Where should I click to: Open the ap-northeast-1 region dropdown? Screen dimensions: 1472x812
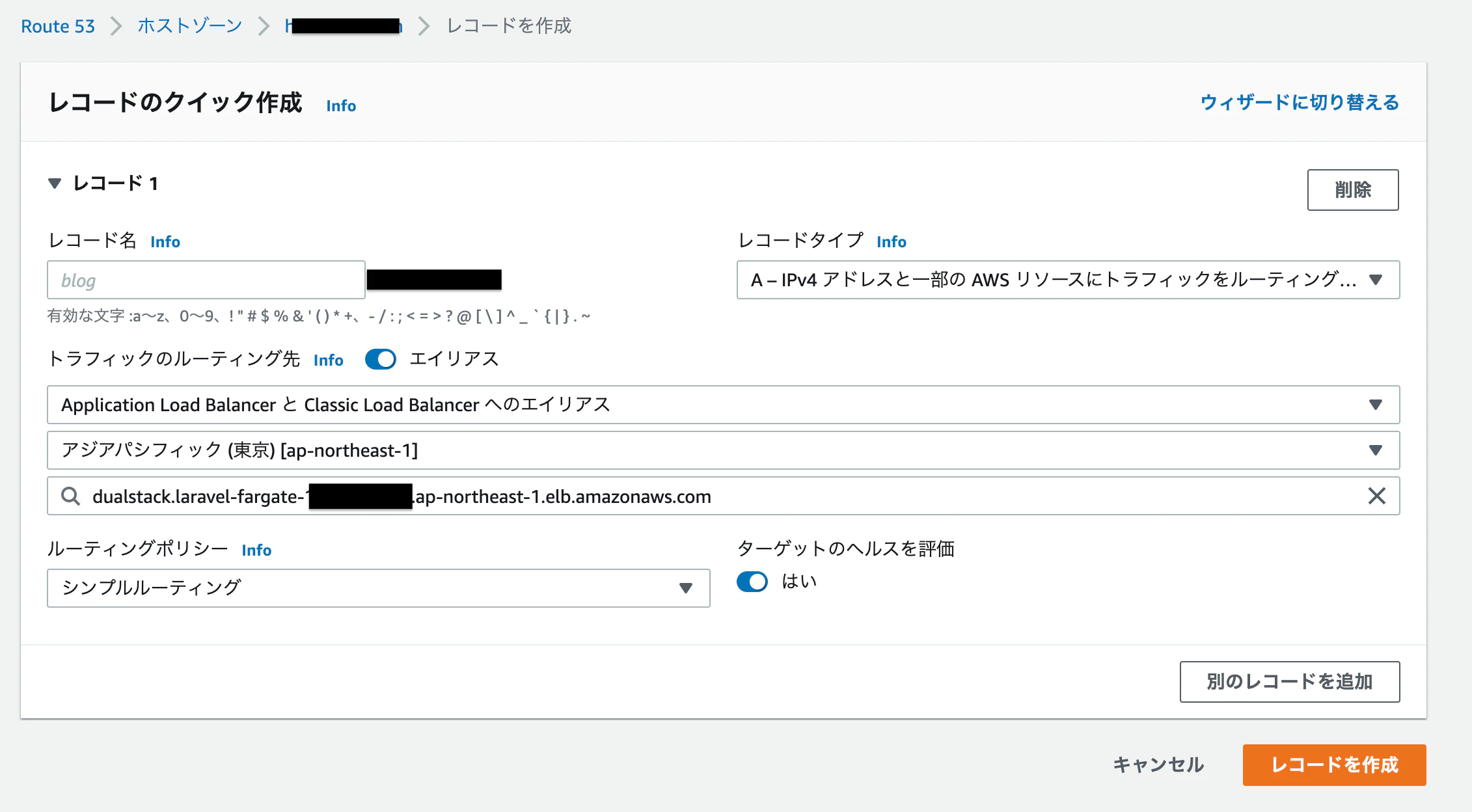(723, 450)
